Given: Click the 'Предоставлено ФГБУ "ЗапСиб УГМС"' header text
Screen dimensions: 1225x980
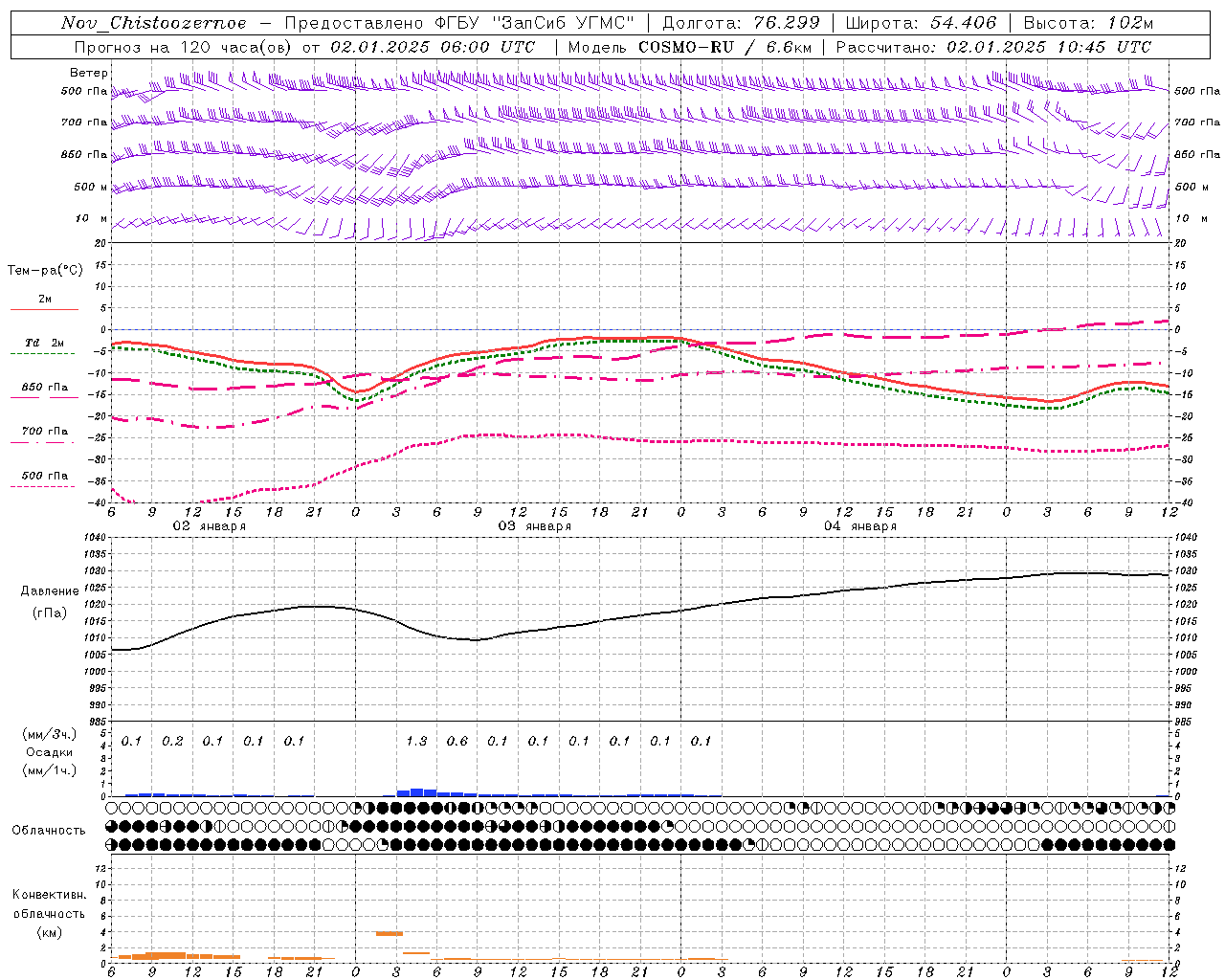Looking at the screenshot, I should 460,23.
